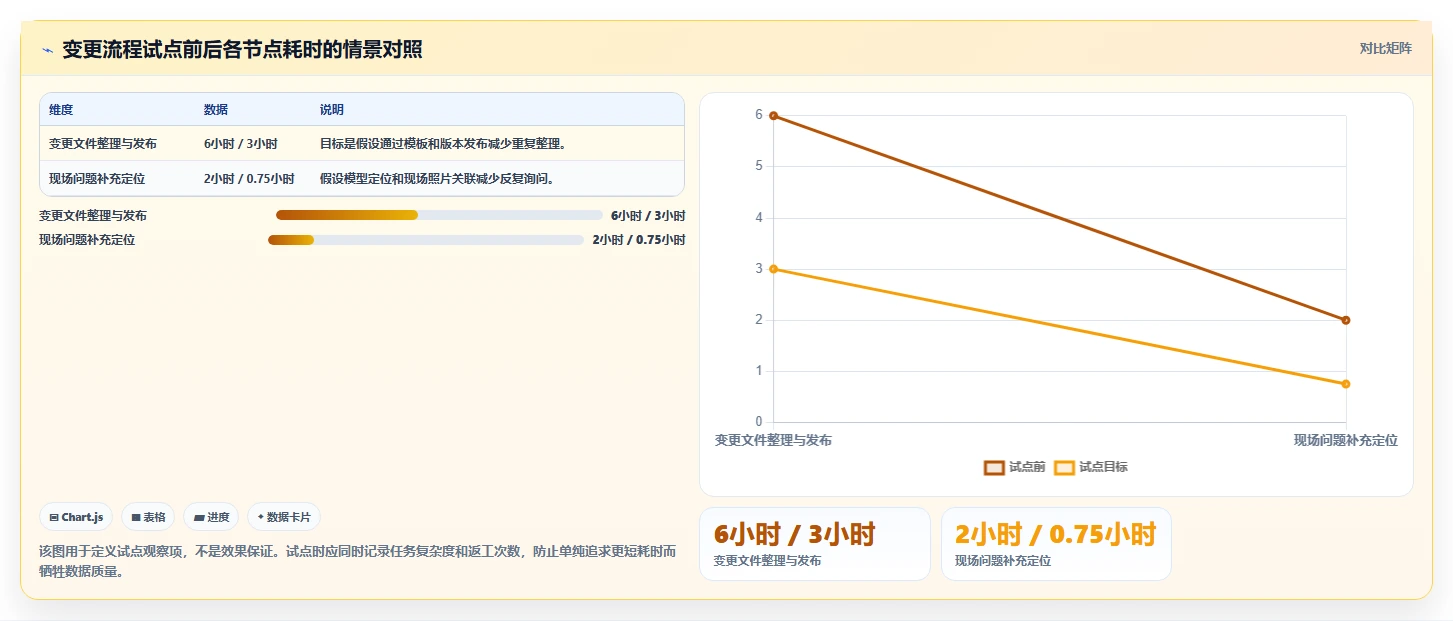Image resolution: width=1453 pixels, height=621 pixels.
Task: Open the 6小时 / 3小时 data card
Action: coord(815,544)
